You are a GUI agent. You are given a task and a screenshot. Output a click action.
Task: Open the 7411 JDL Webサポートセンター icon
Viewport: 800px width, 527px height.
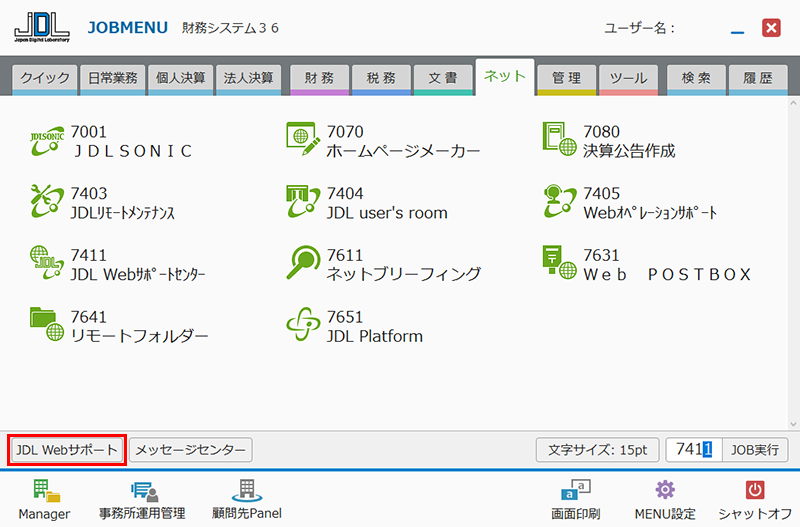coord(47,263)
